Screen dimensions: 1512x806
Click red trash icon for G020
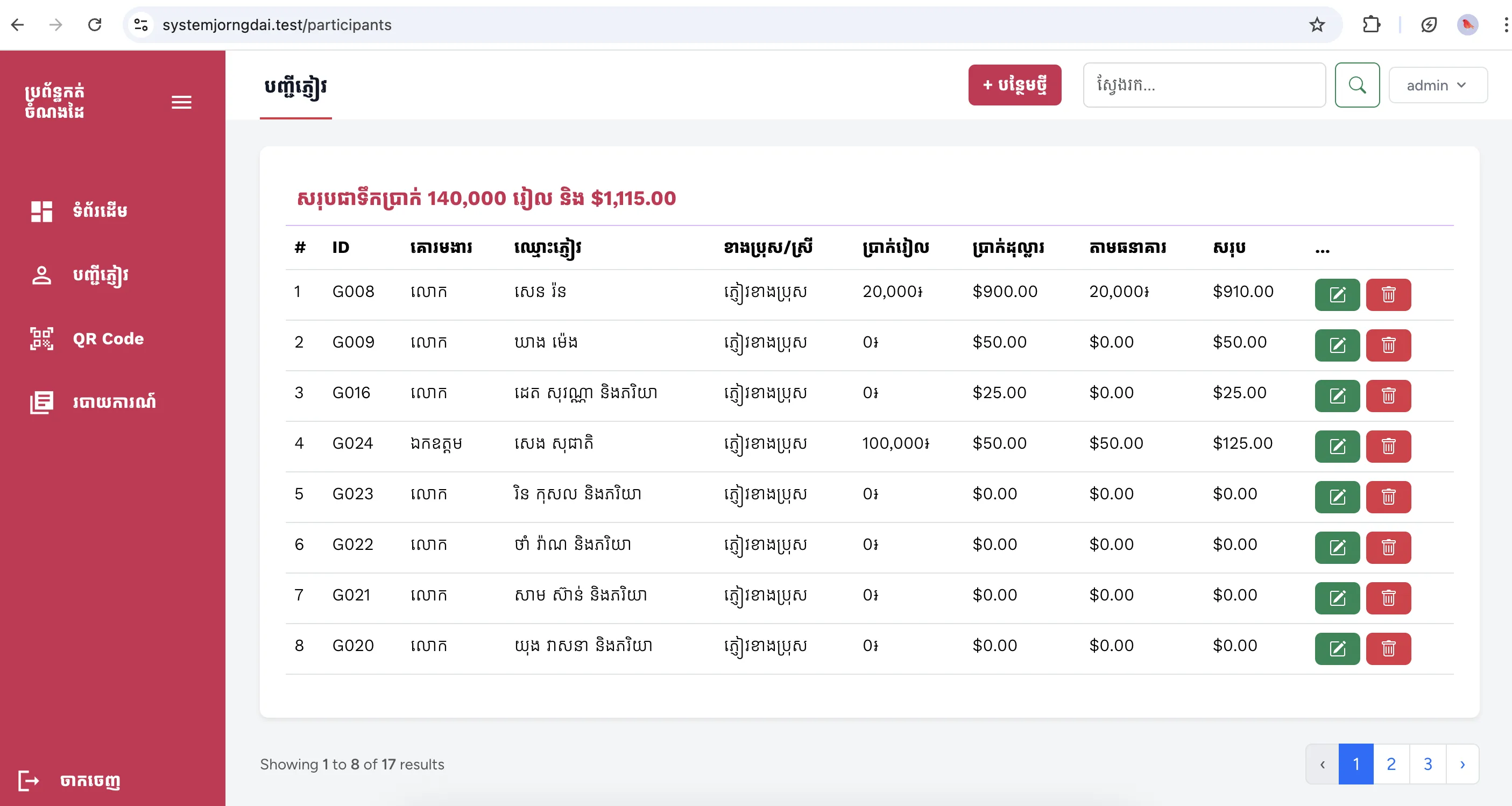[x=1388, y=649]
